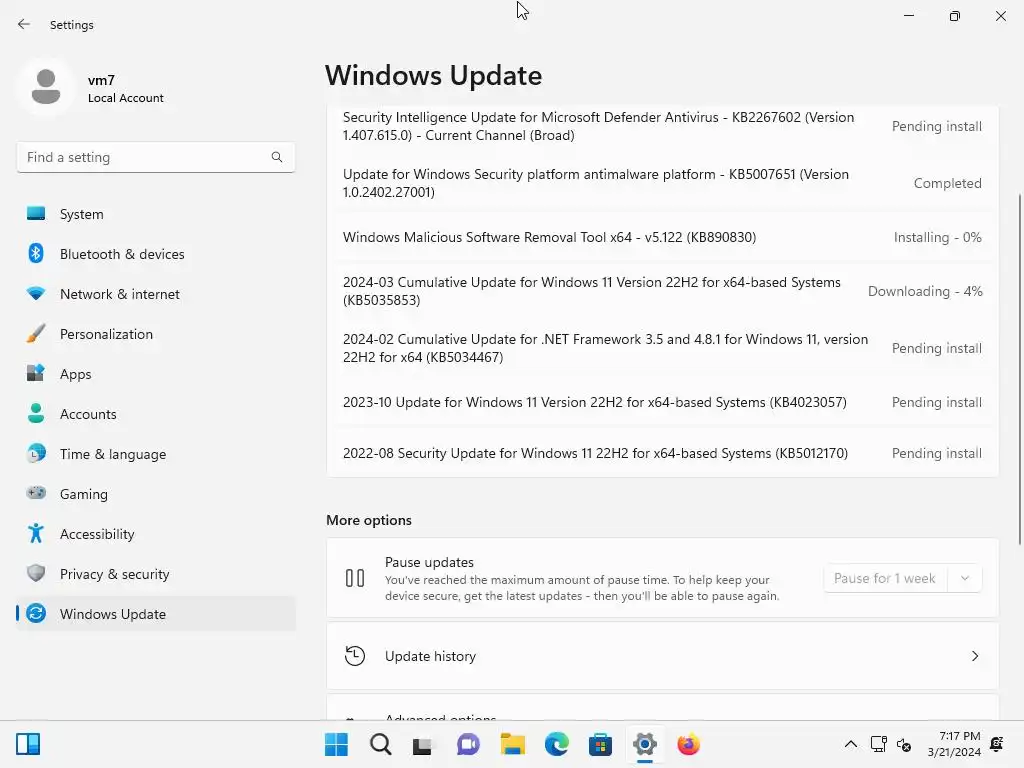Screen dimensions: 1024x768
Task: Open the Widgets panel on taskbar
Action: 28,744
